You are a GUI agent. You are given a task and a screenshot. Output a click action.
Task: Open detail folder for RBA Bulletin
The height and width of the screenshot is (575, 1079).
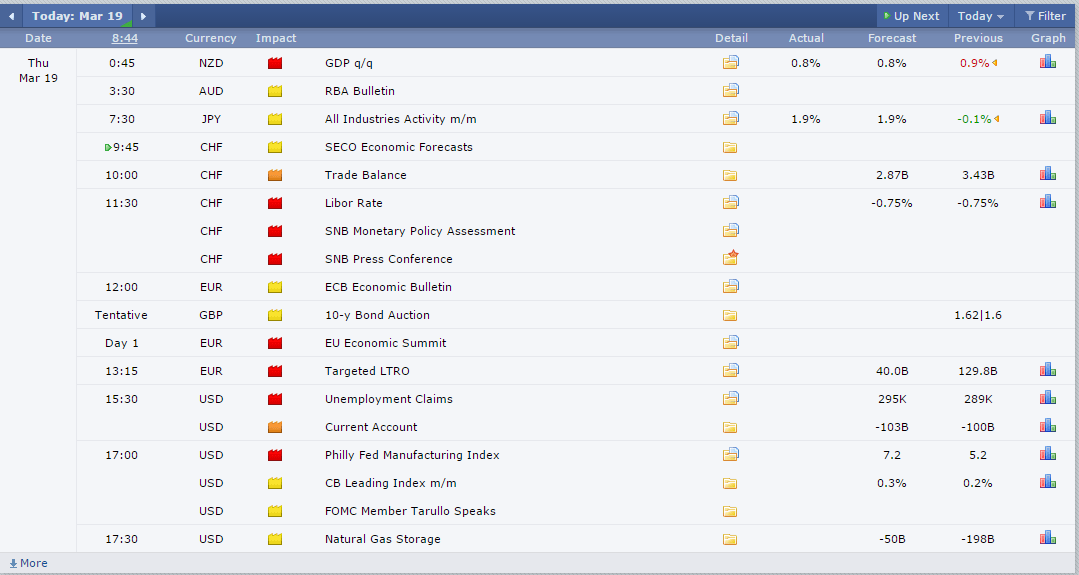730,90
